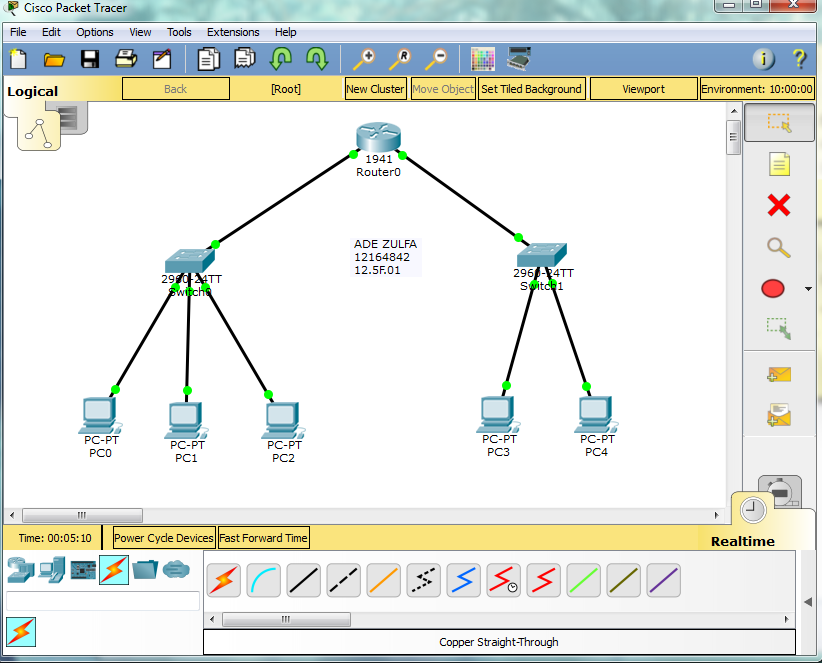Select the automatic connection type lightning
This screenshot has width=822, height=663.
click(x=224, y=580)
